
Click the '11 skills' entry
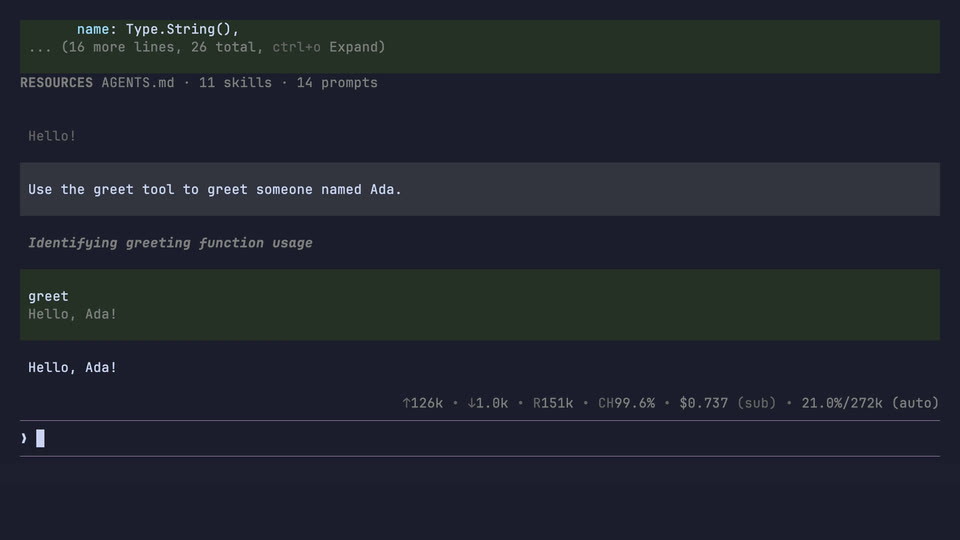pos(235,83)
